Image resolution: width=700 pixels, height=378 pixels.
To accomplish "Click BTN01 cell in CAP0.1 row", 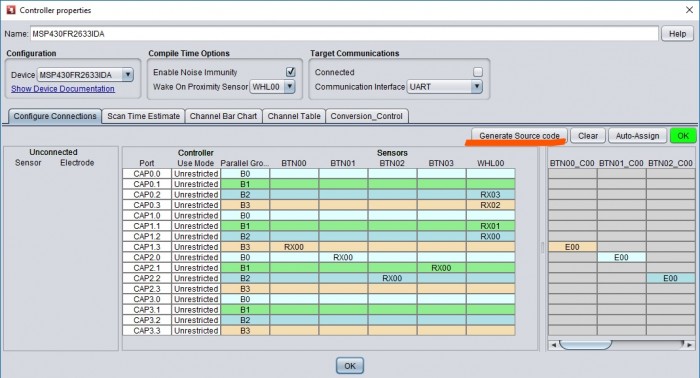I will [343, 184].
